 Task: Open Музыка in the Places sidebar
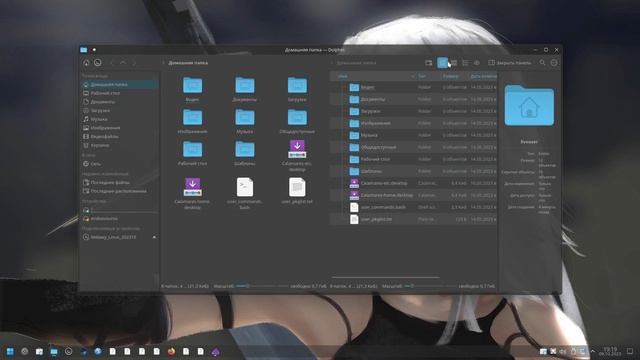[x=119, y=119]
